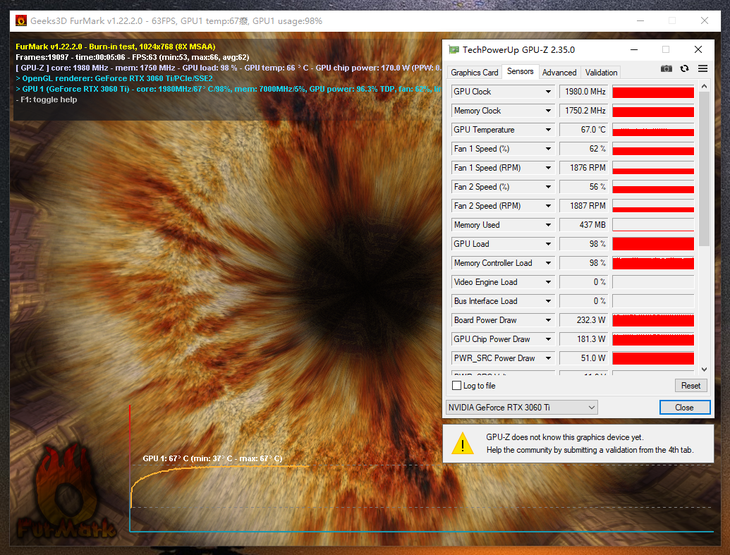Image resolution: width=730 pixels, height=555 pixels.
Task: Open the GPU Temperature sensor dropdown
Action: click(548, 130)
